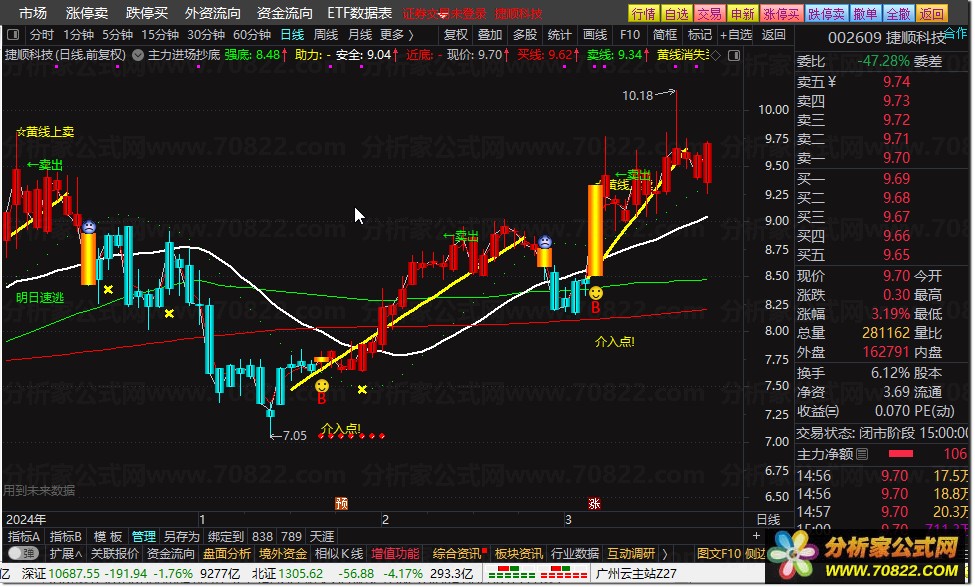Open the 复权 adjustment option
Viewport: 975px width, 587px height.
tap(456, 35)
